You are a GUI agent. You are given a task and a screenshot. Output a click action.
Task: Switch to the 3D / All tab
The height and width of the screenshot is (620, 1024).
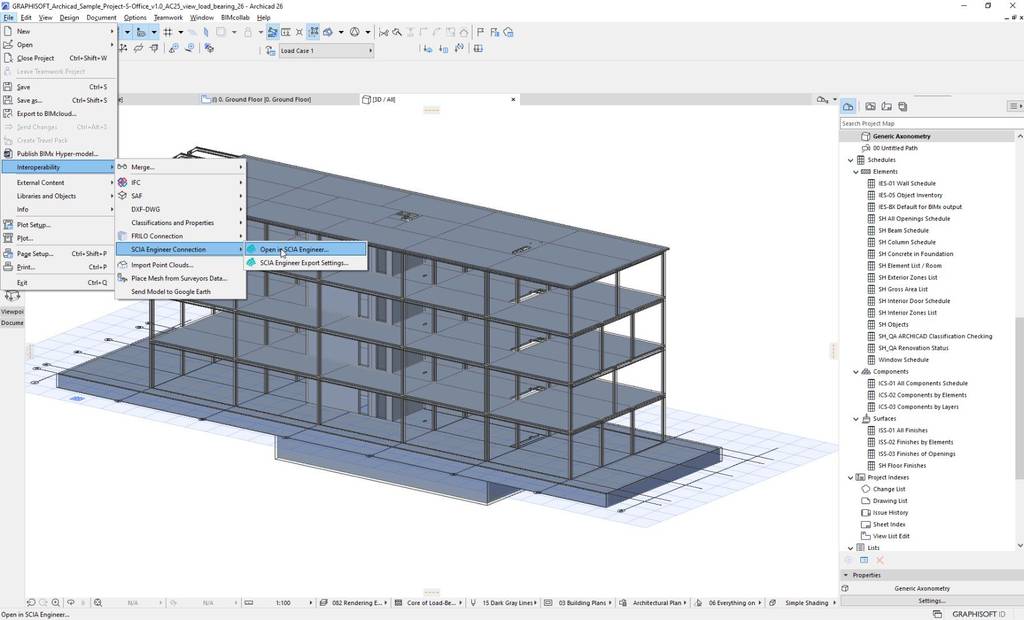click(x=384, y=100)
